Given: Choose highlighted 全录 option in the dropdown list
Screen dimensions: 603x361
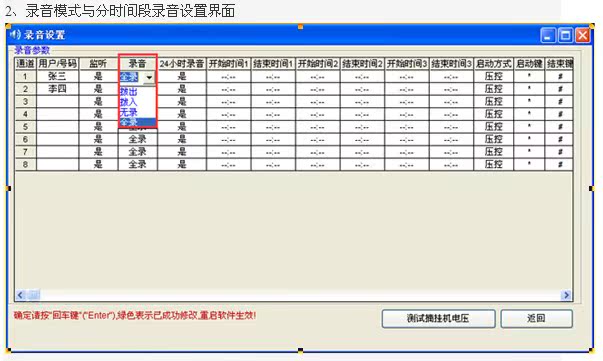Looking at the screenshot, I should coord(137,122).
